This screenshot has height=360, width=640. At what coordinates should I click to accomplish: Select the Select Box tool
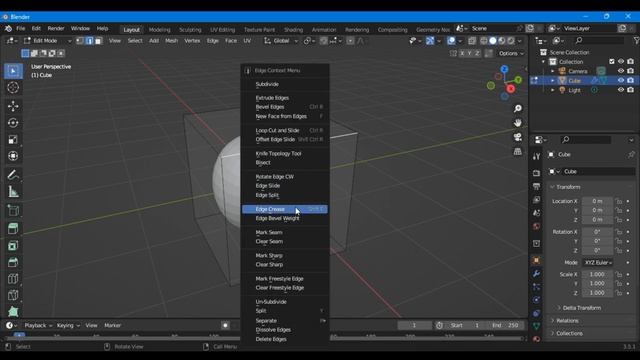click(13, 71)
